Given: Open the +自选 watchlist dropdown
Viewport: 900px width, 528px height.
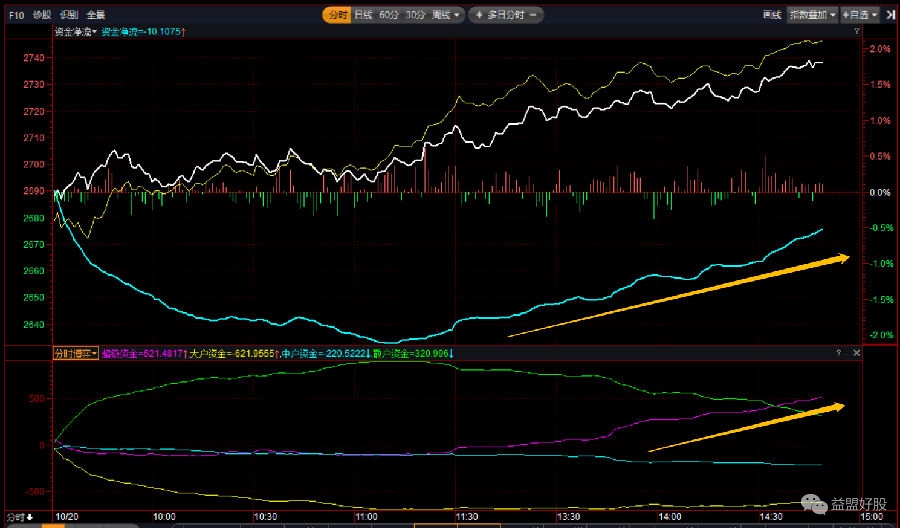Looking at the screenshot, I should point(859,15).
